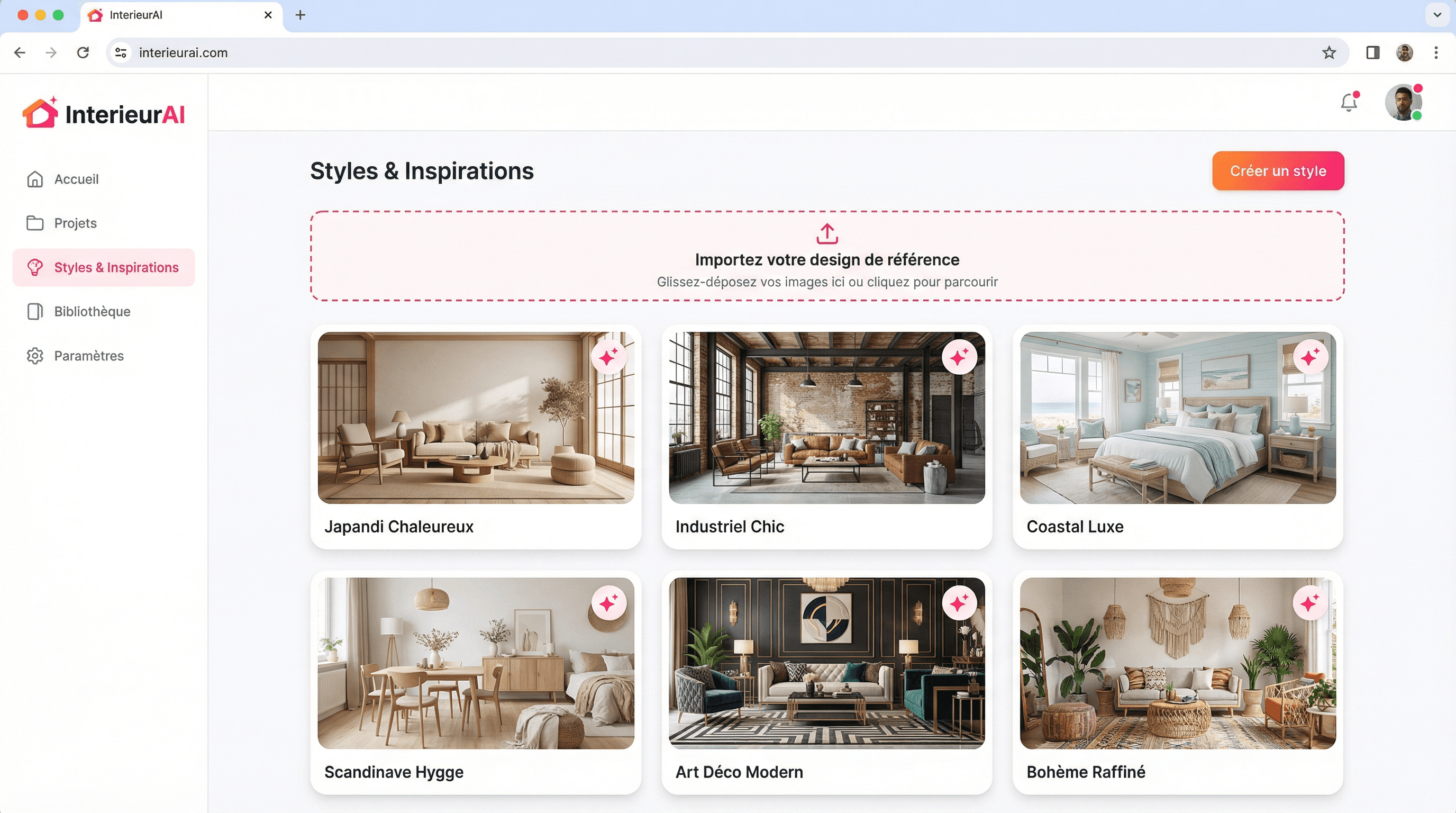This screenshot has height=813, width=1456.
Task: Open the user profile avatar menu
Action: pos(1403,102)
